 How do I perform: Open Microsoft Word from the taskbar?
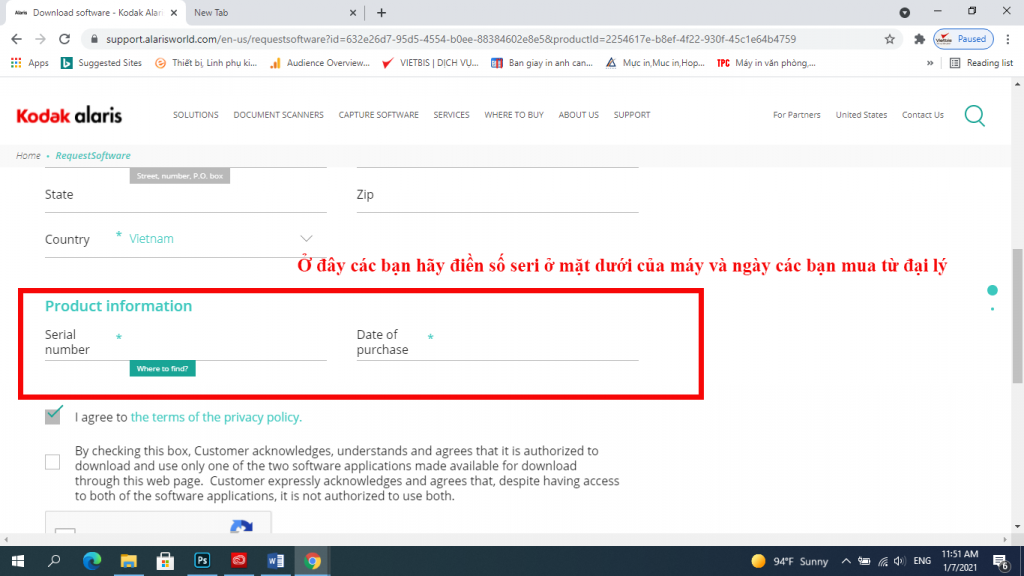point(275,561)
